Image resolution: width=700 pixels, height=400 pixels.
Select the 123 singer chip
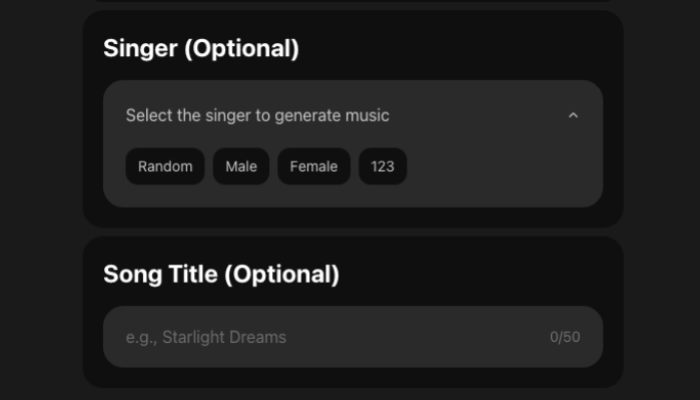383,167
